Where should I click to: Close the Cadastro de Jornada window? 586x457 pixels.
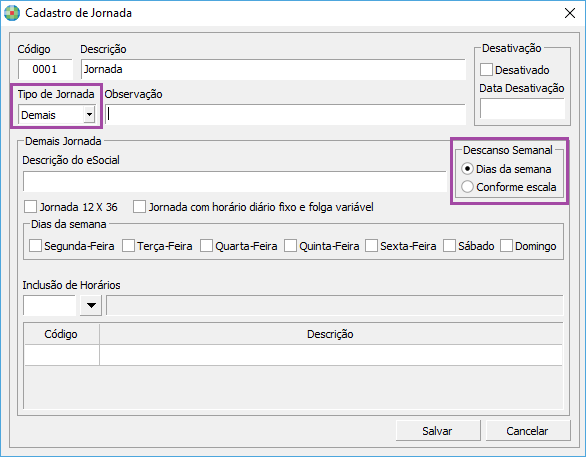[570, 13]
